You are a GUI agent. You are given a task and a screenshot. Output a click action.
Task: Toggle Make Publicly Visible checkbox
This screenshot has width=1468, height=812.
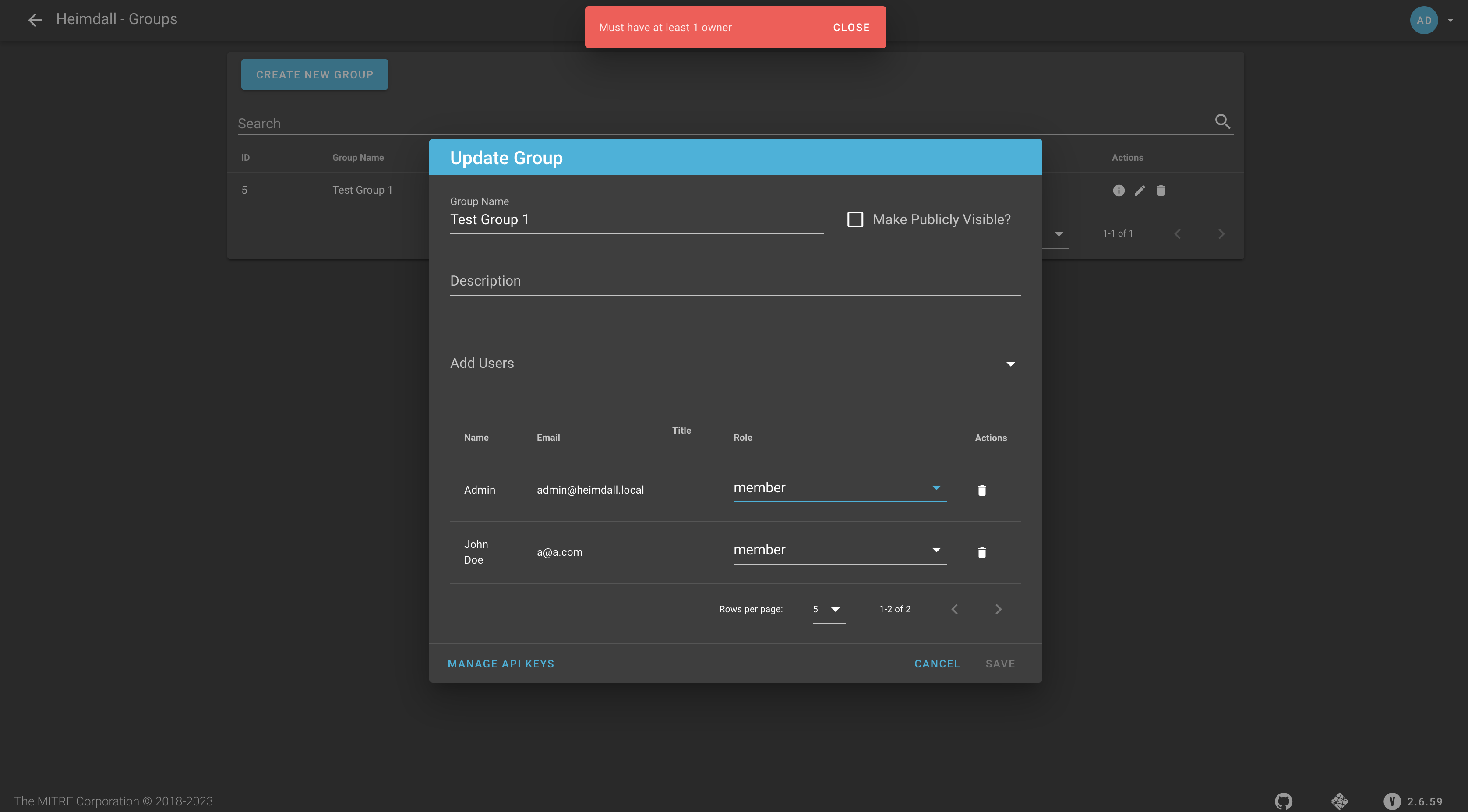tap(855, 219)
